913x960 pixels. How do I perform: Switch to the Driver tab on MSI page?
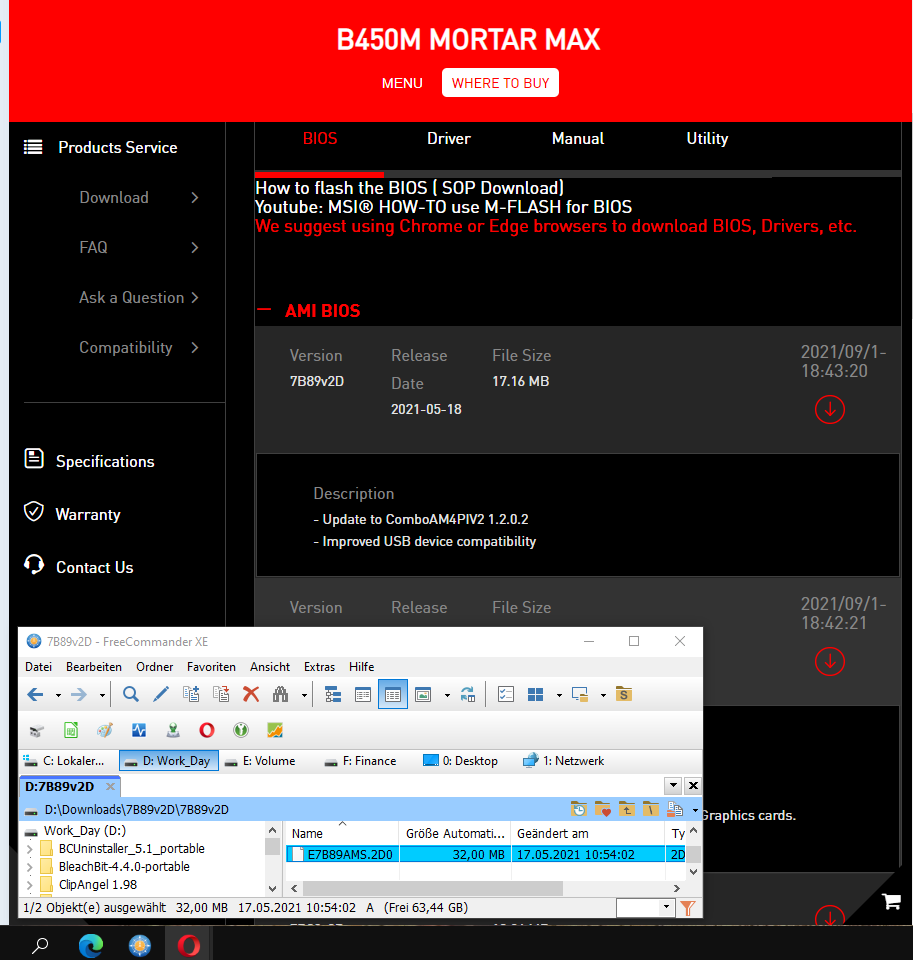click(x=449, y=138)
